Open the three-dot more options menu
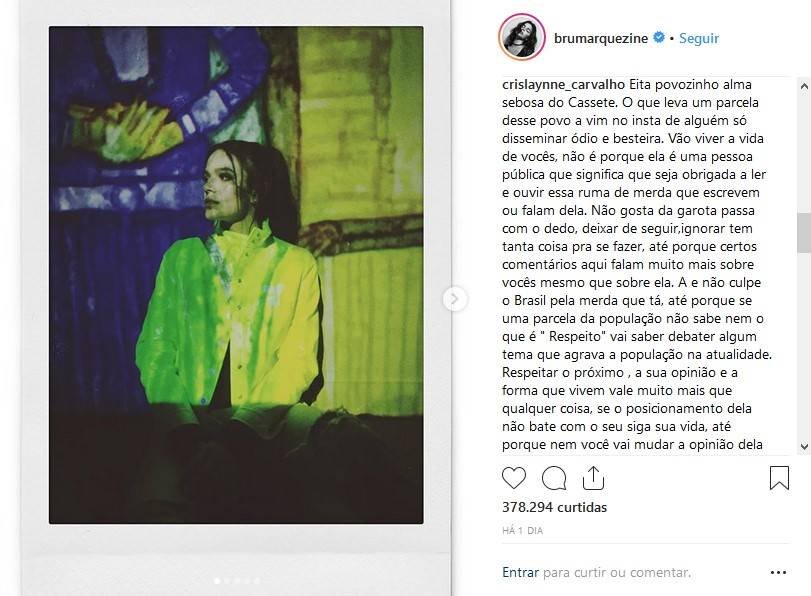 (778, 572)
